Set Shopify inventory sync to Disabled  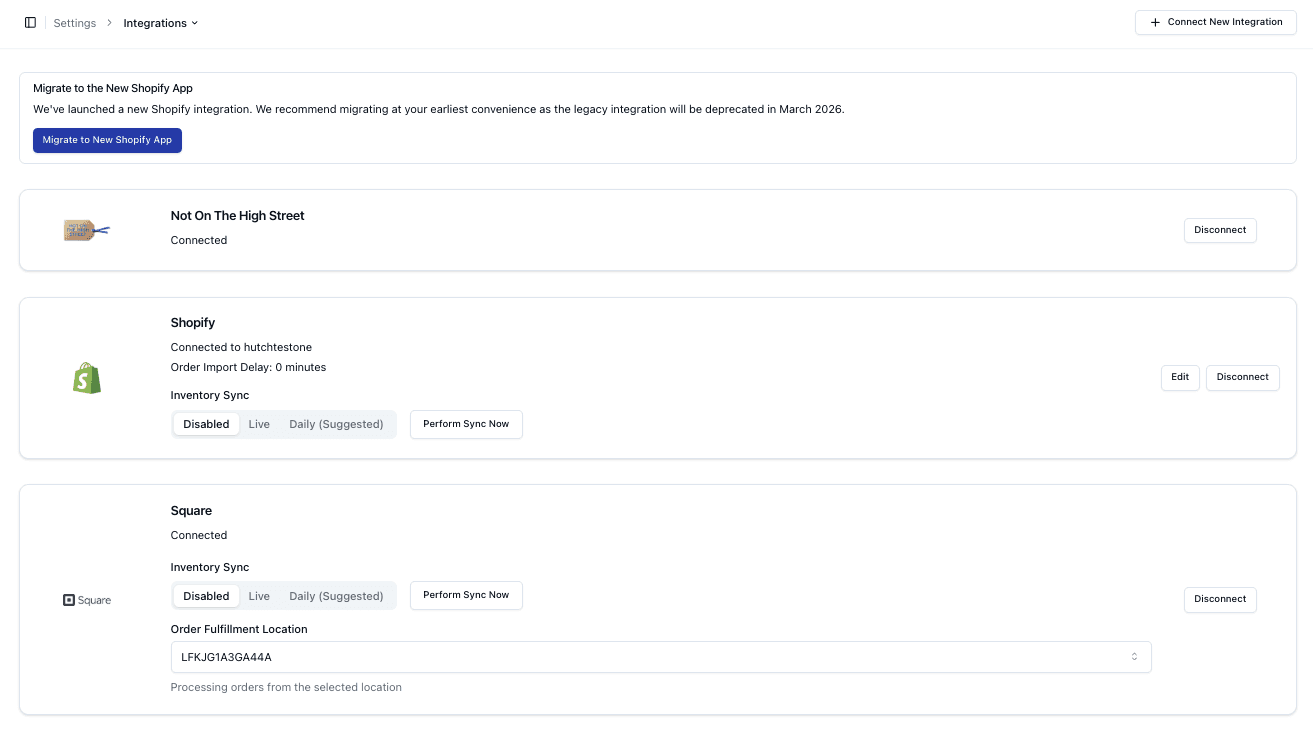206,424
